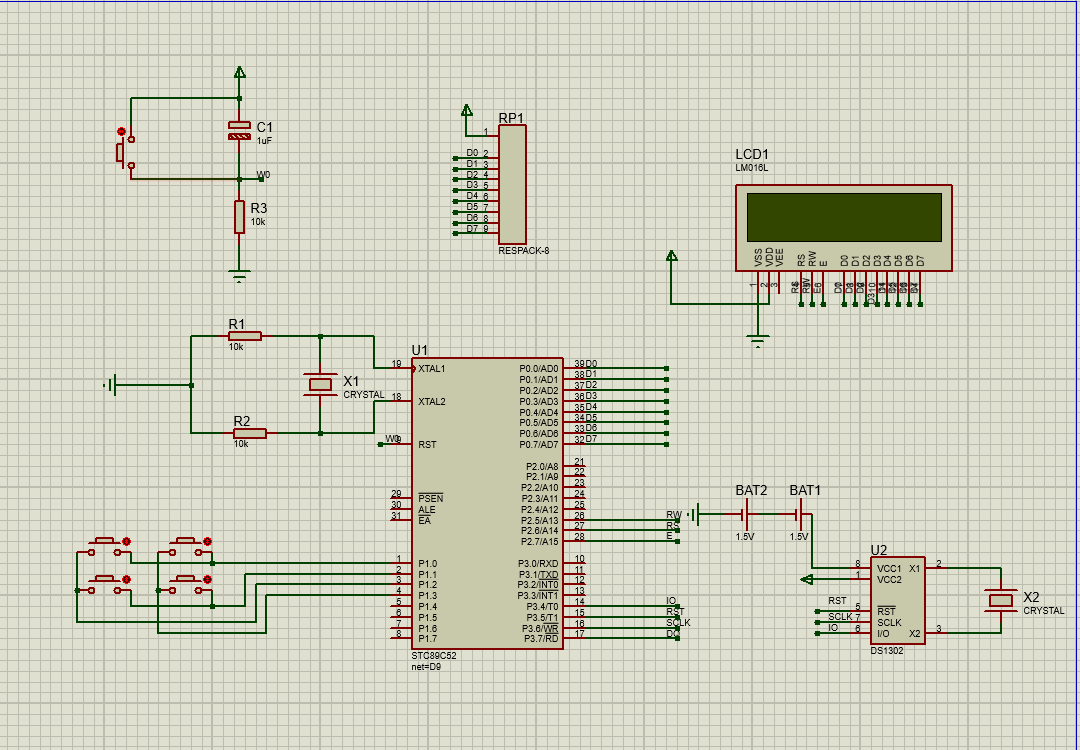
Task: Click the 'VSS' pin on the LCD
Action: [758, 258]
